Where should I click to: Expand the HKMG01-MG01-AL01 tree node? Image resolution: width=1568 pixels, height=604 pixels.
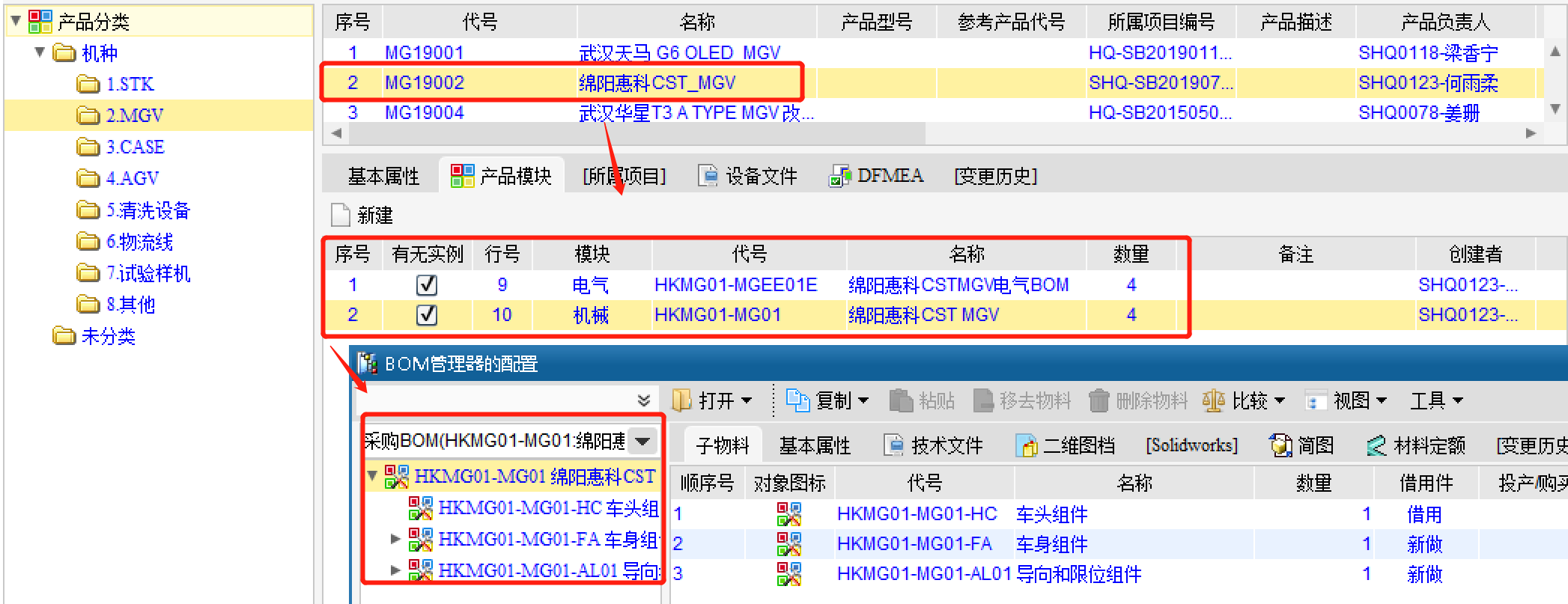pos(396,570)
